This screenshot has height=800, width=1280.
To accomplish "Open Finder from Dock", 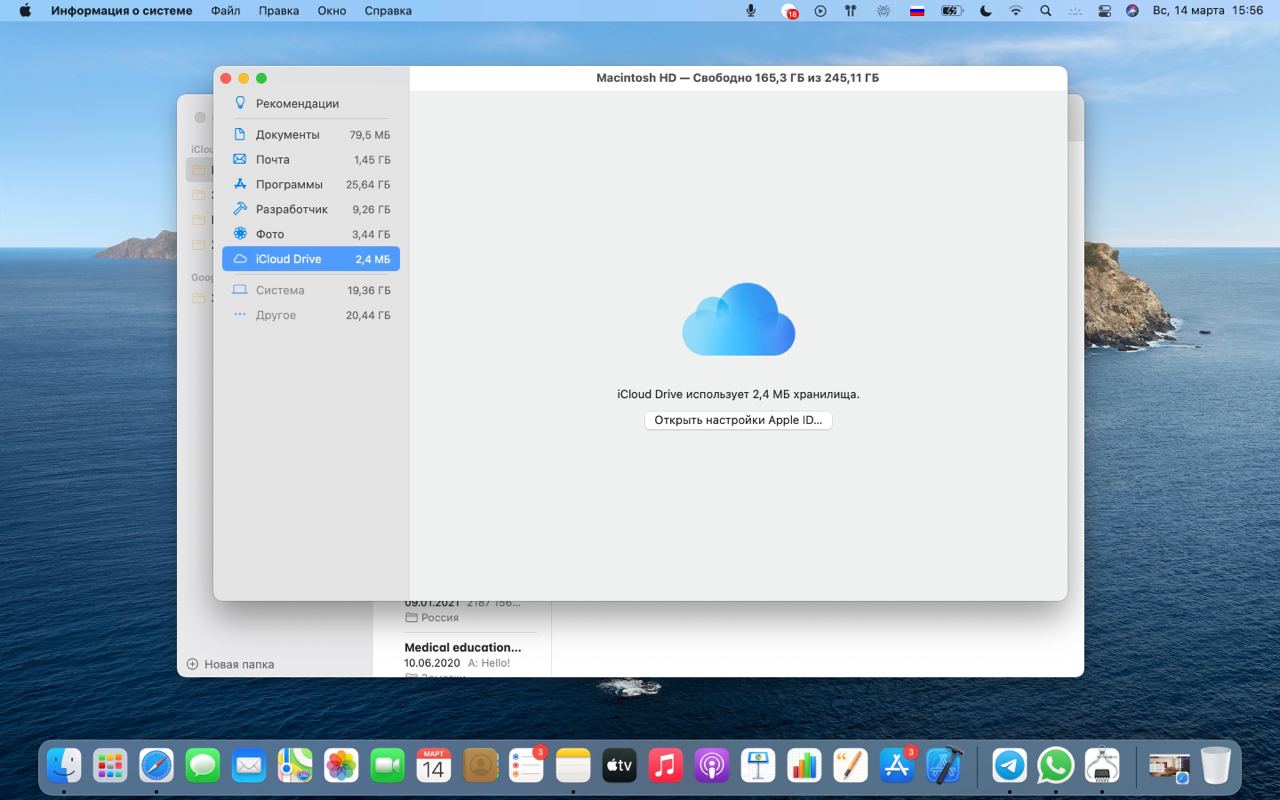I will coord(64,766).
